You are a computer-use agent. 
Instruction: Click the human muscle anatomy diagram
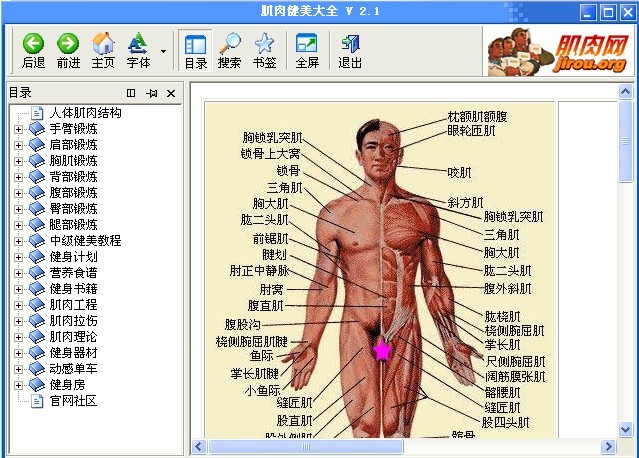pyautogui.click(x=380, y=270)
